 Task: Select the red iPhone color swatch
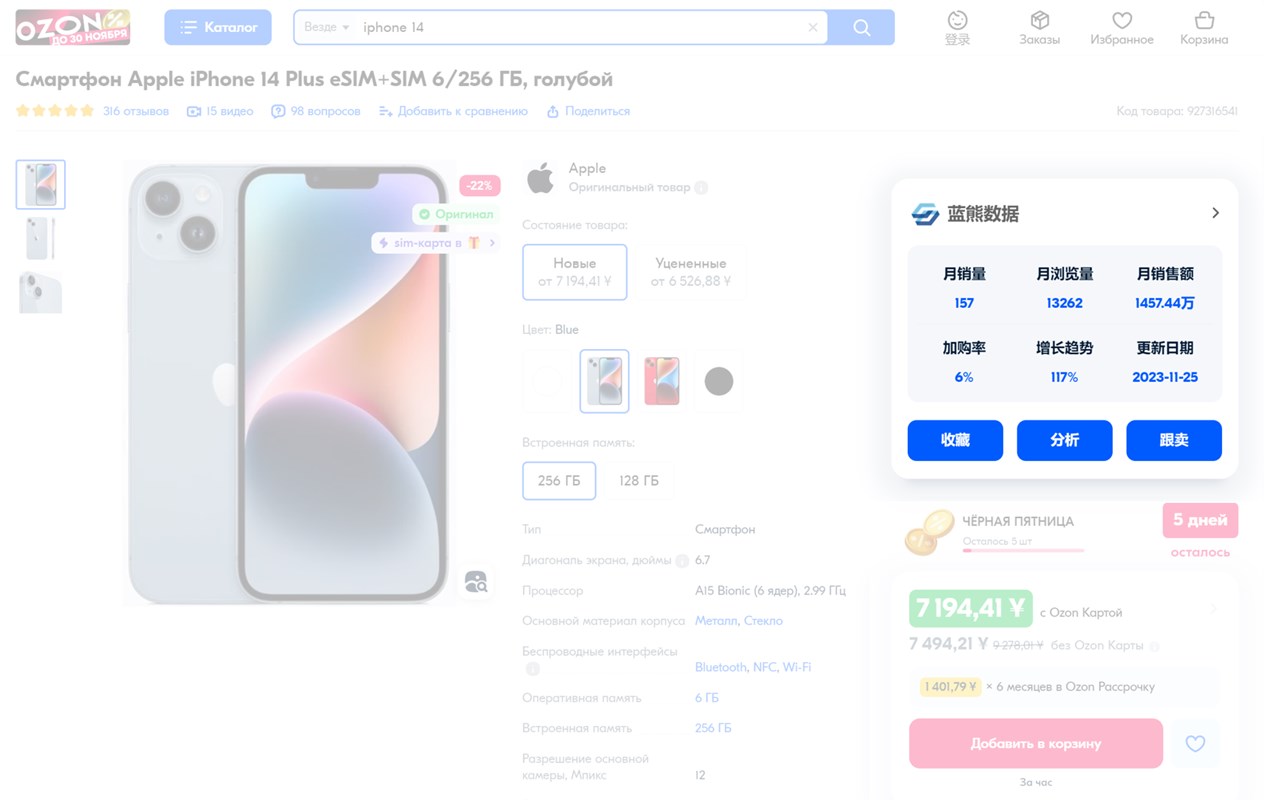point(662,381)
